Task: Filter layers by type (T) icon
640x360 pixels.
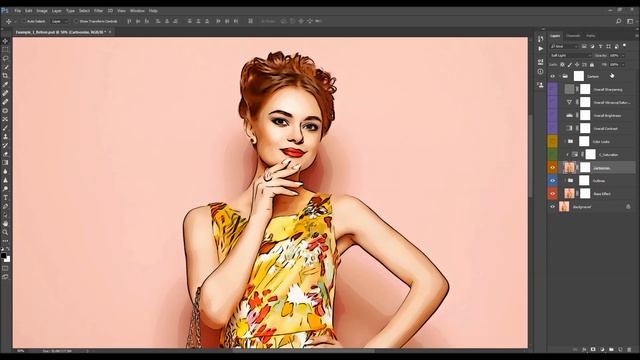Action: [600, 47]
